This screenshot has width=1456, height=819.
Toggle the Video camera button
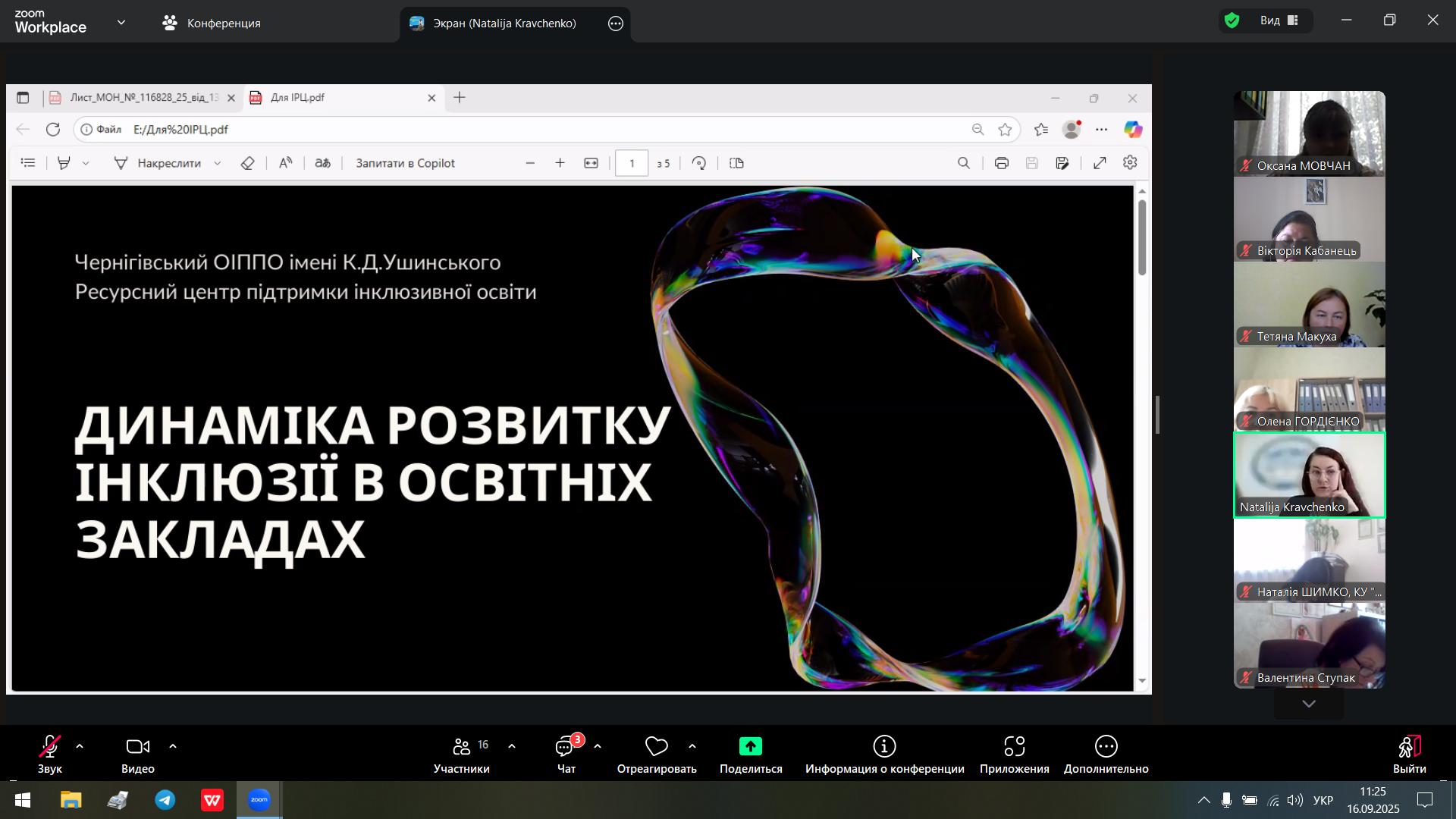(137, 748)
